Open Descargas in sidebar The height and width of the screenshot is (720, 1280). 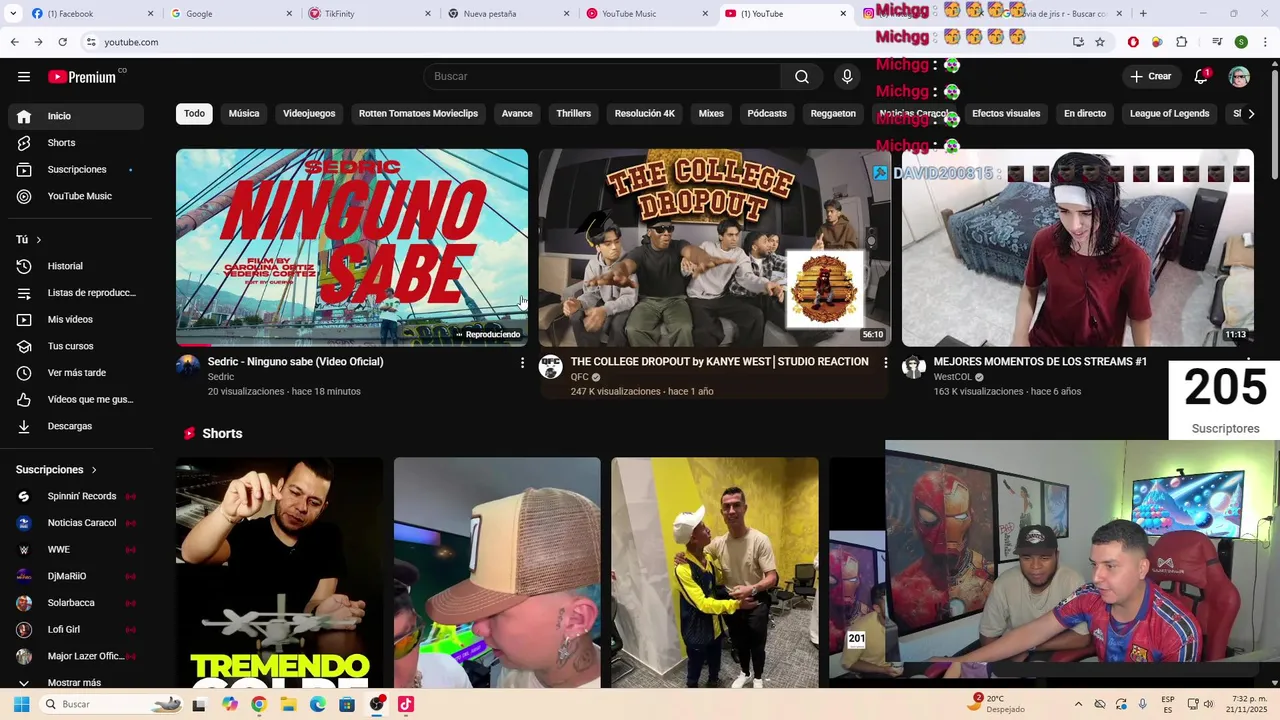click(x=76, y=426)
